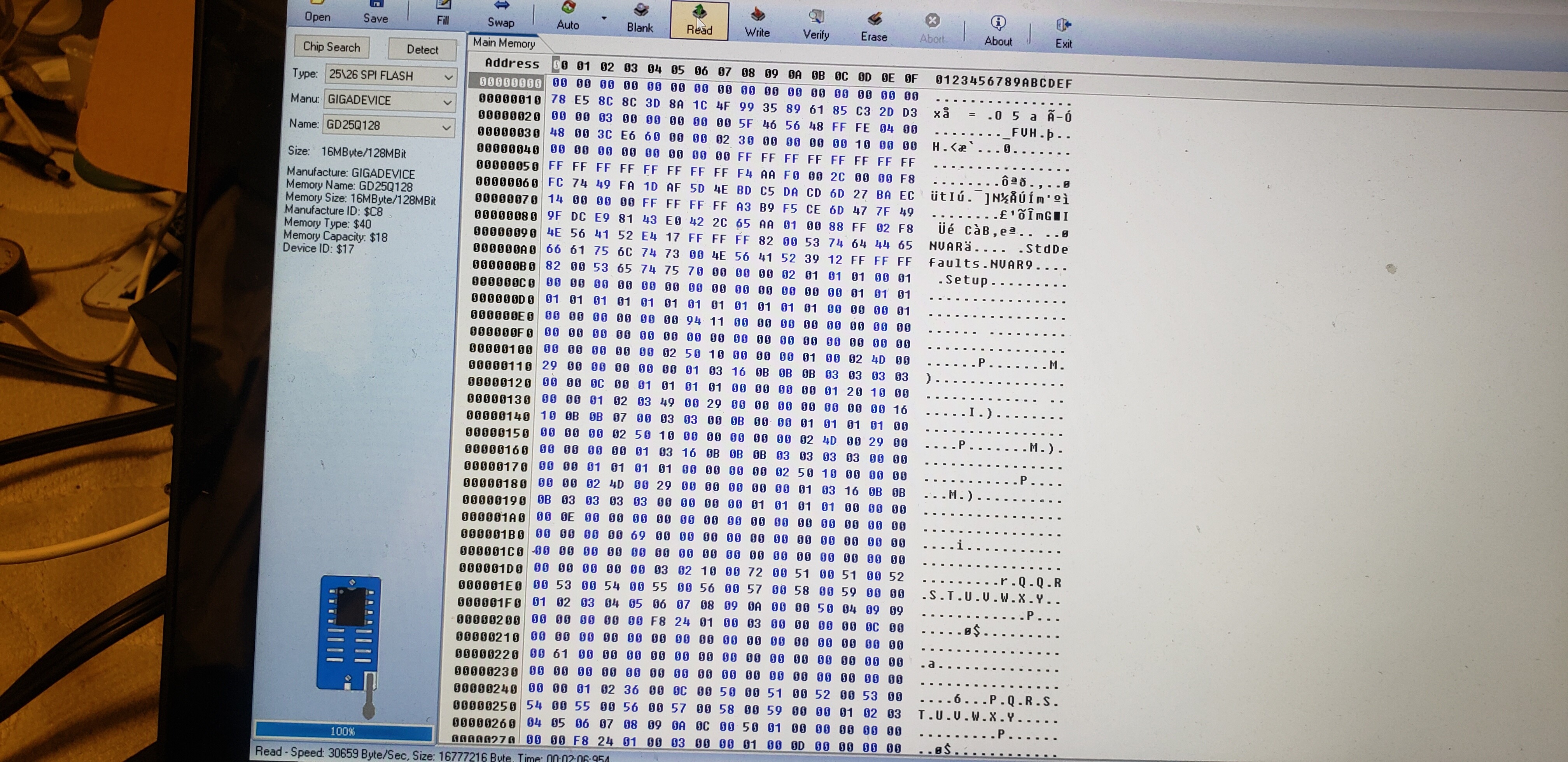Click the 100% progress bar

pos(343,731)
